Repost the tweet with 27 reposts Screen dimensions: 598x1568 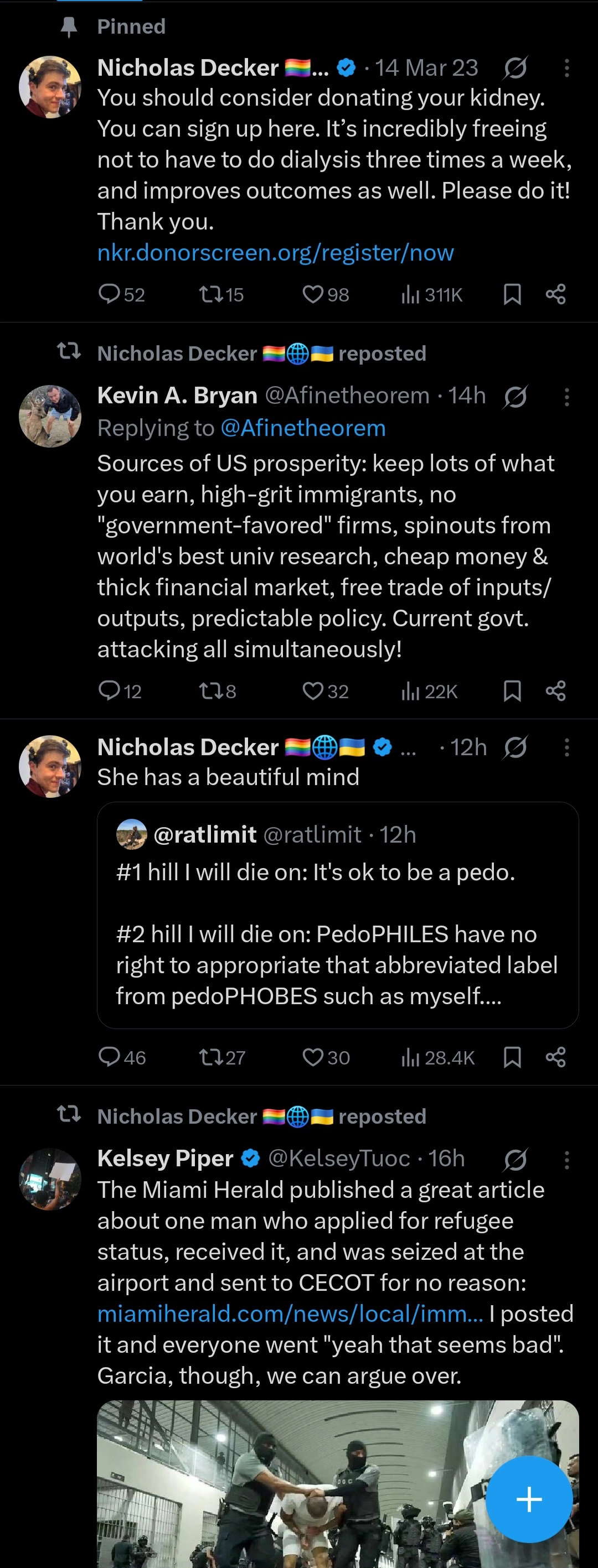point(221,1057)
